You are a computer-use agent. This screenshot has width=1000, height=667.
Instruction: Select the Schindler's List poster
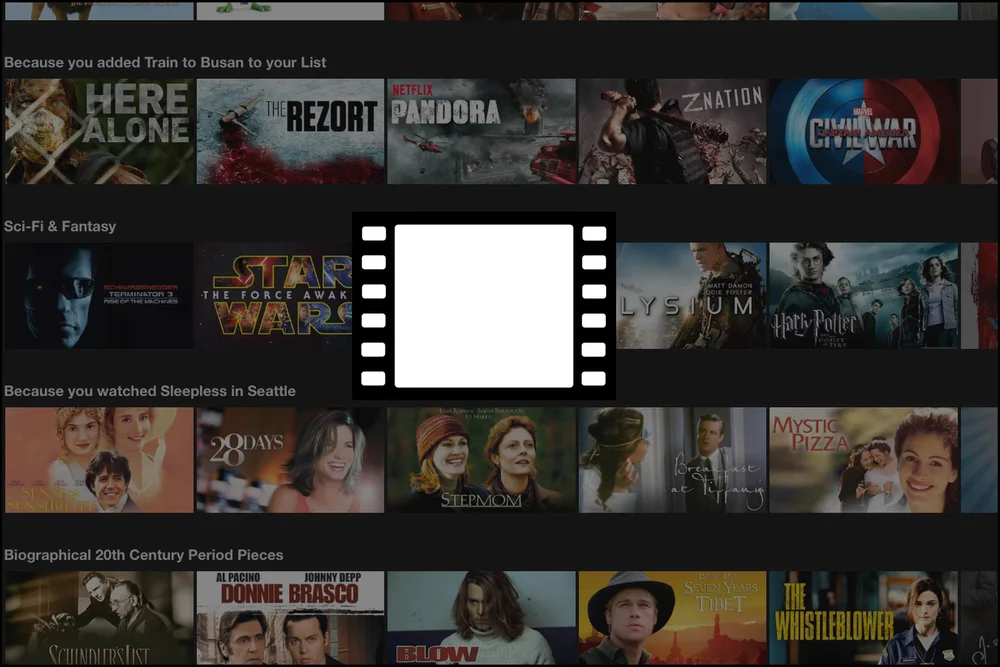pos(99,618)
